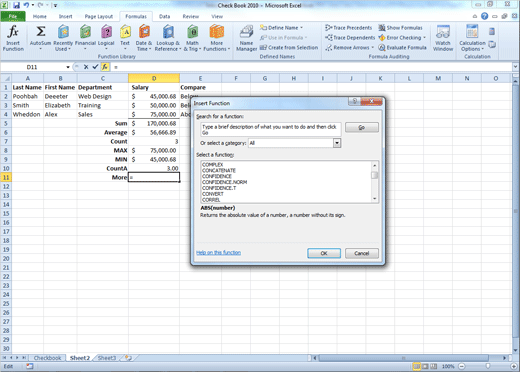Screen dimensions: 520x372
Task: Click the Salary header cell
Action: click(154, 87)
